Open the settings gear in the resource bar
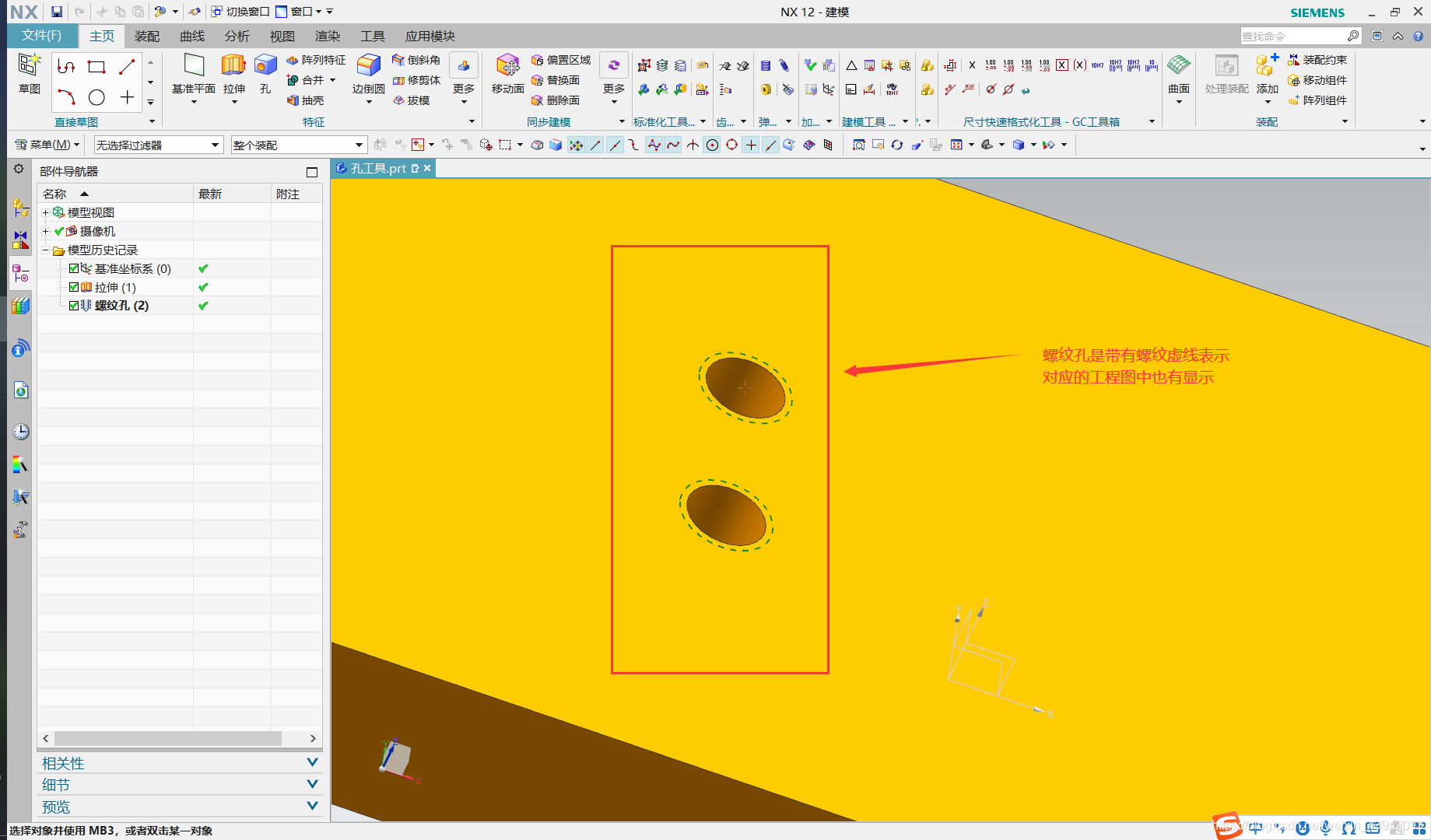The width and height of the screenshot is (1431, 840). (x=19, y=169)
